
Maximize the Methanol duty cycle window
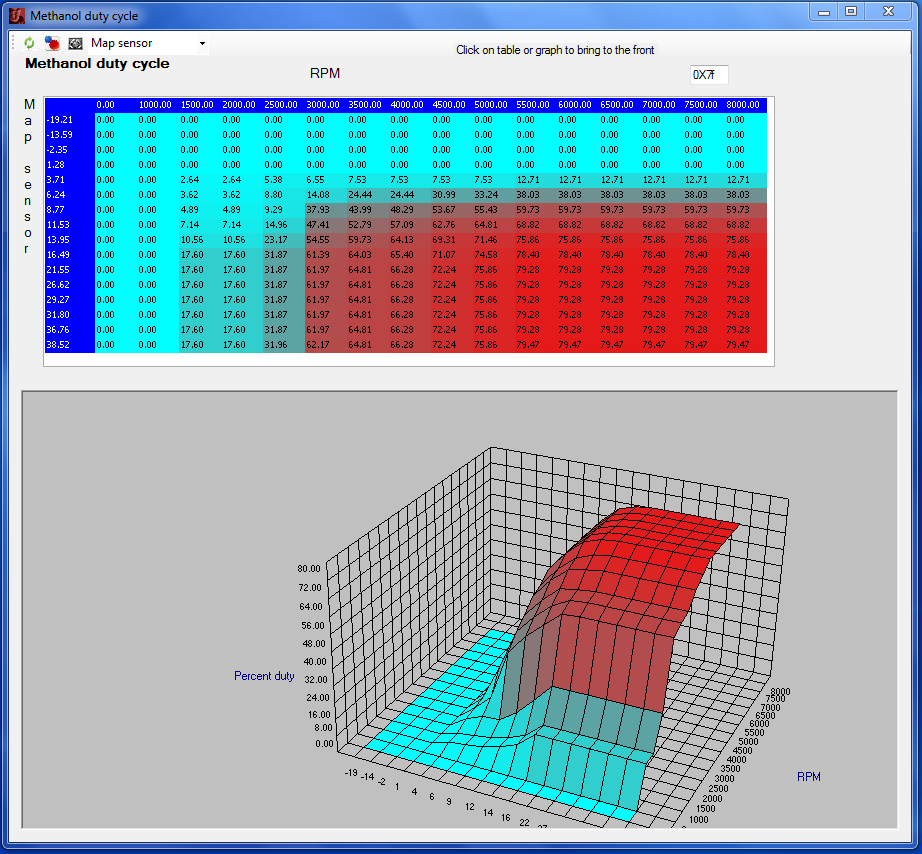click(851, 12)
